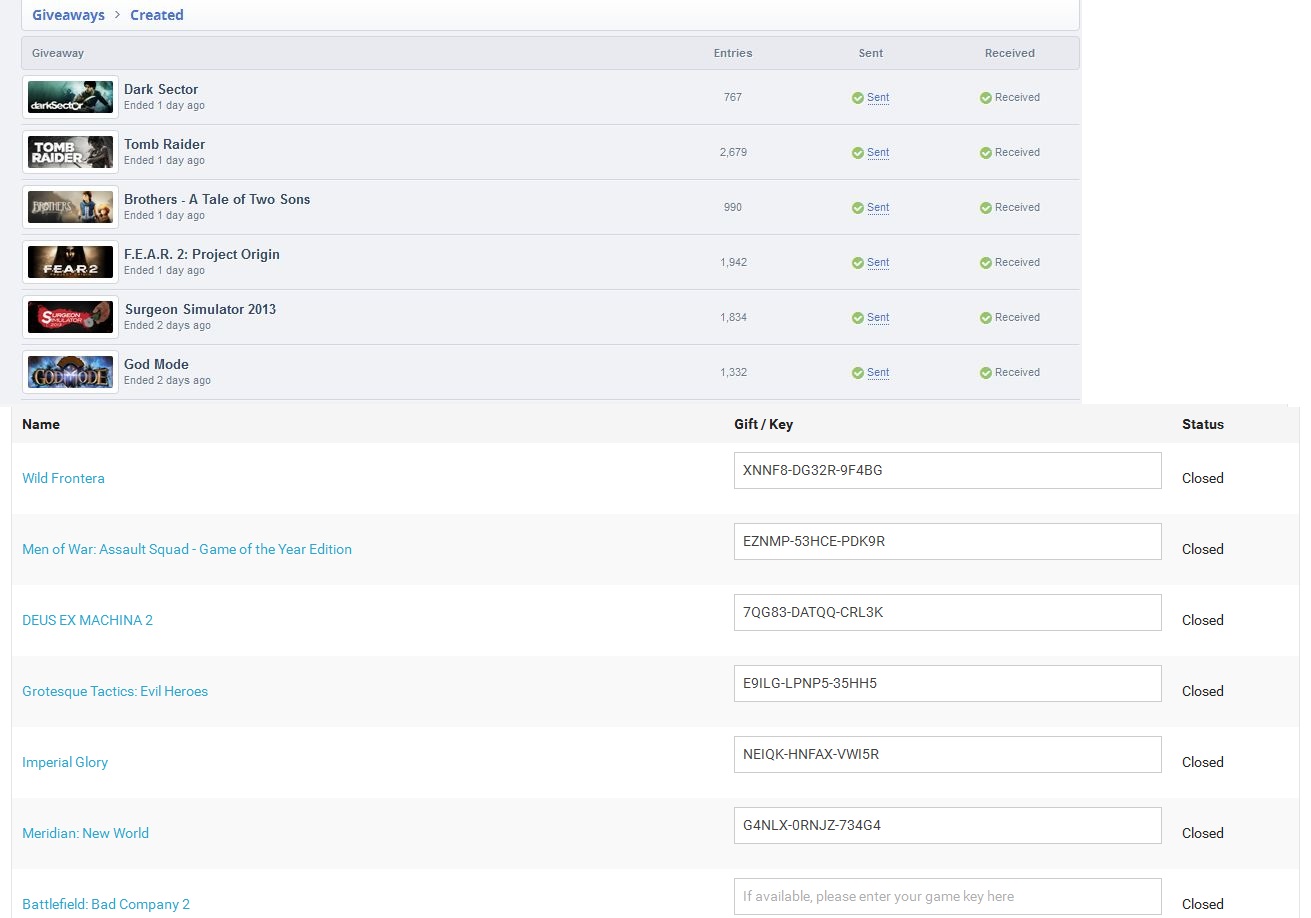Viewport: 1311px width, 918px height.
Task: Click the Sent link for God Mode
Action: (x=878, y=373)
